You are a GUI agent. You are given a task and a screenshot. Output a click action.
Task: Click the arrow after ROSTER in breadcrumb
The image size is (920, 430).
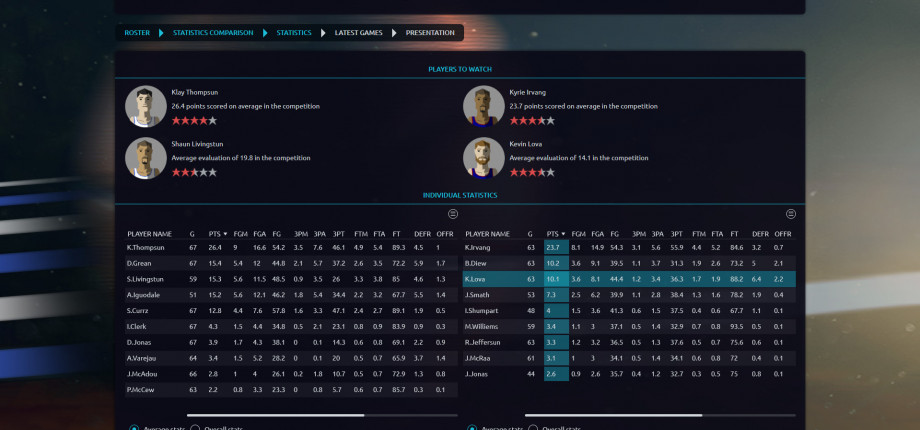coord(161,33)
